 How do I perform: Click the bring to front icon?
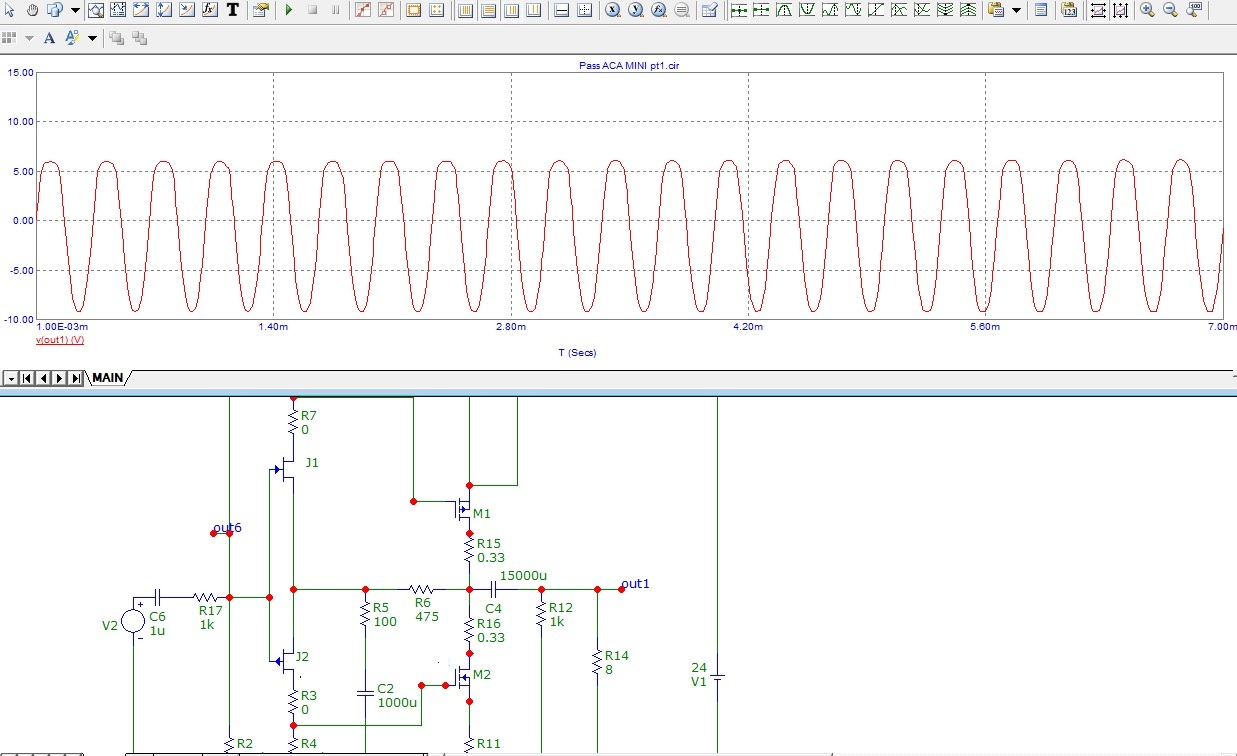pos(116,38)
